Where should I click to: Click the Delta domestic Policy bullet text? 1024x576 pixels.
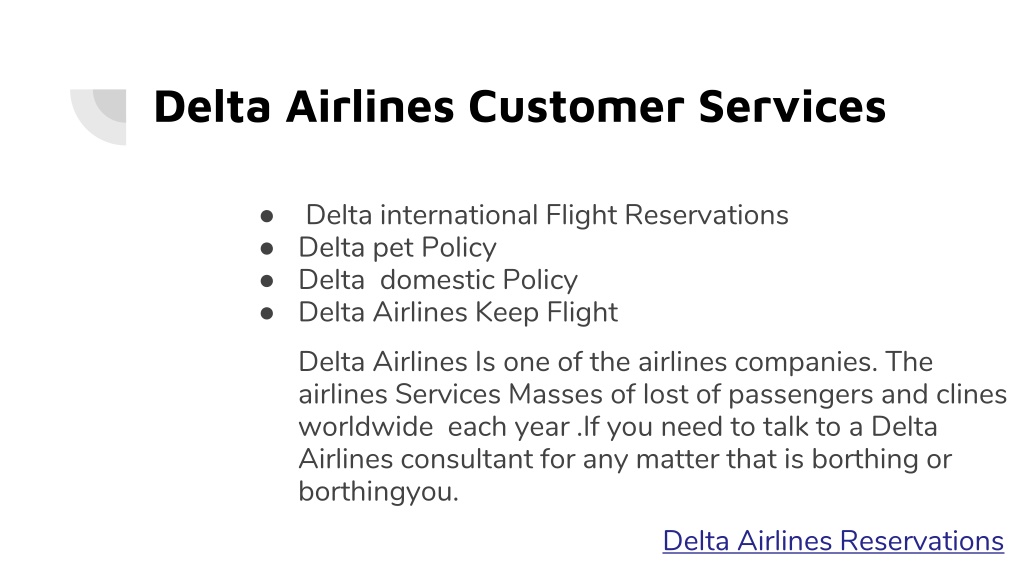click(438, 280)
